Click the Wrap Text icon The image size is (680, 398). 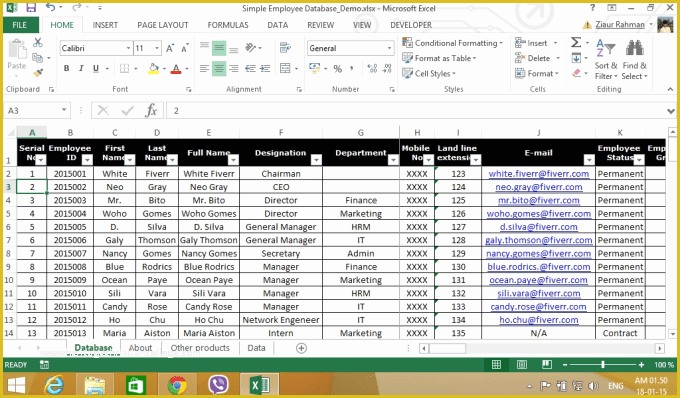click(285, 47)
